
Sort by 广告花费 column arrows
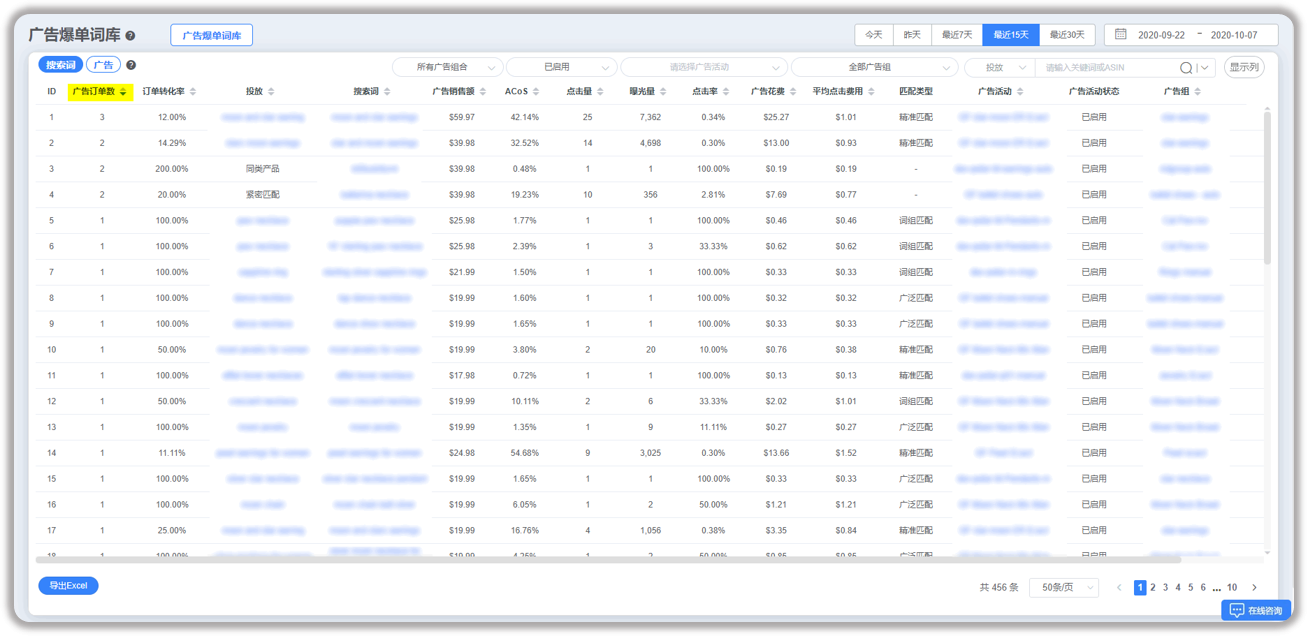point(793,92)
